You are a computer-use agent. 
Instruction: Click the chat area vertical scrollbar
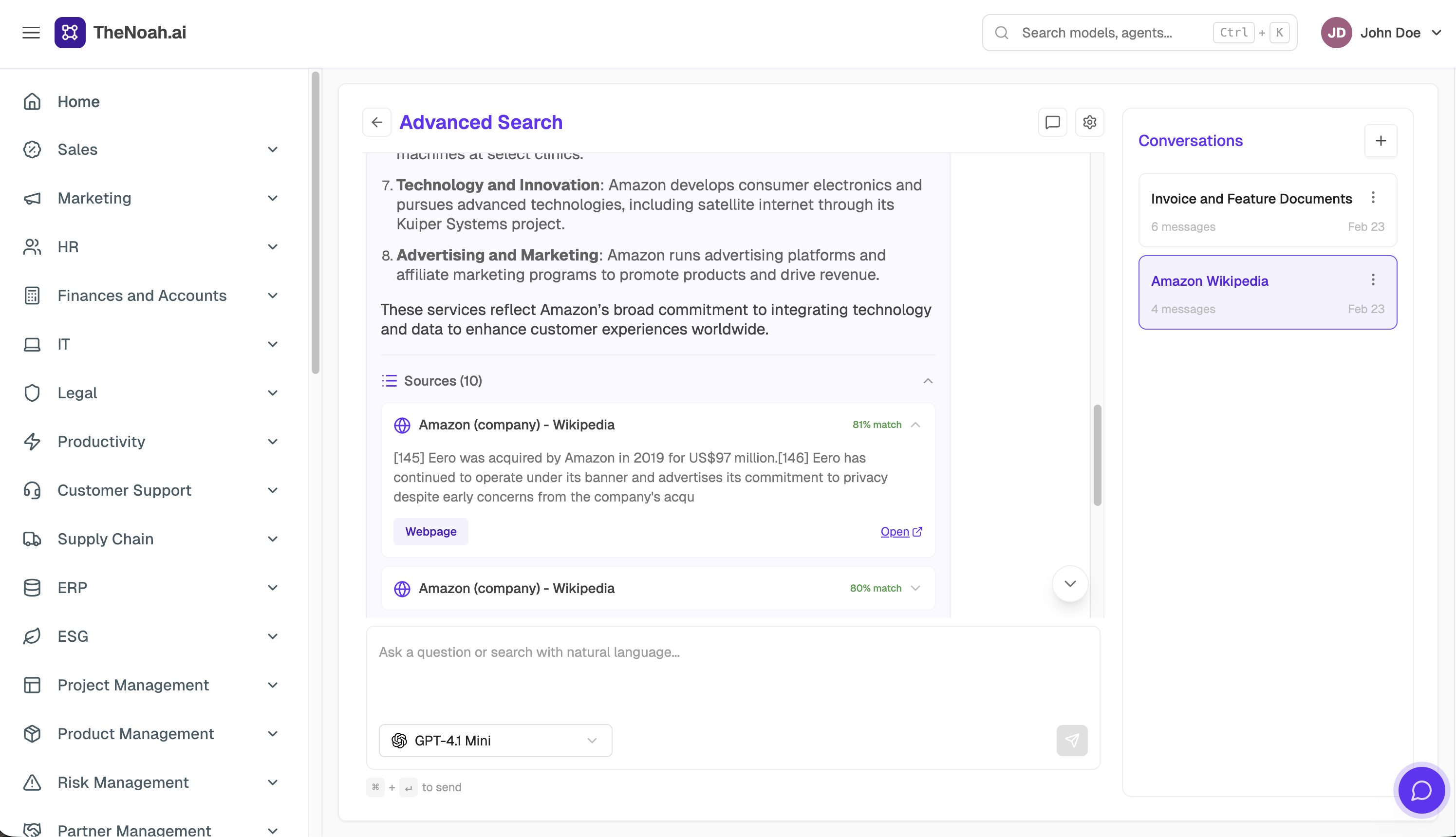(1097, 455)
